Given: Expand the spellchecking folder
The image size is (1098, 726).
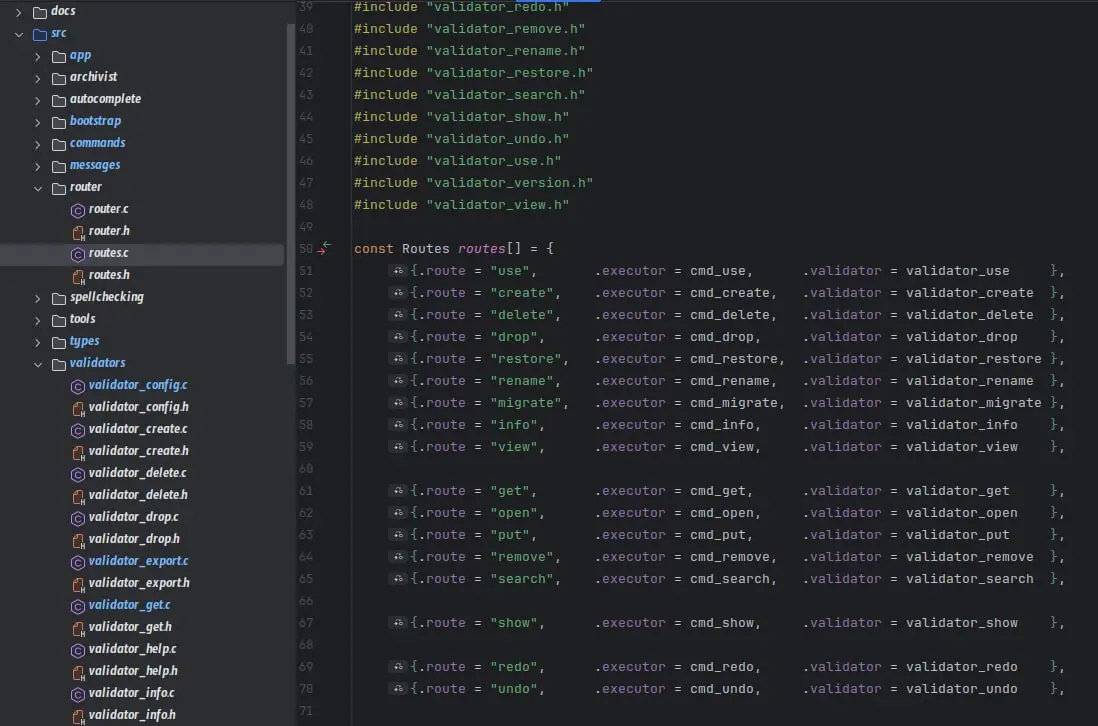Looking at the screenshot, I should [38, 298].
